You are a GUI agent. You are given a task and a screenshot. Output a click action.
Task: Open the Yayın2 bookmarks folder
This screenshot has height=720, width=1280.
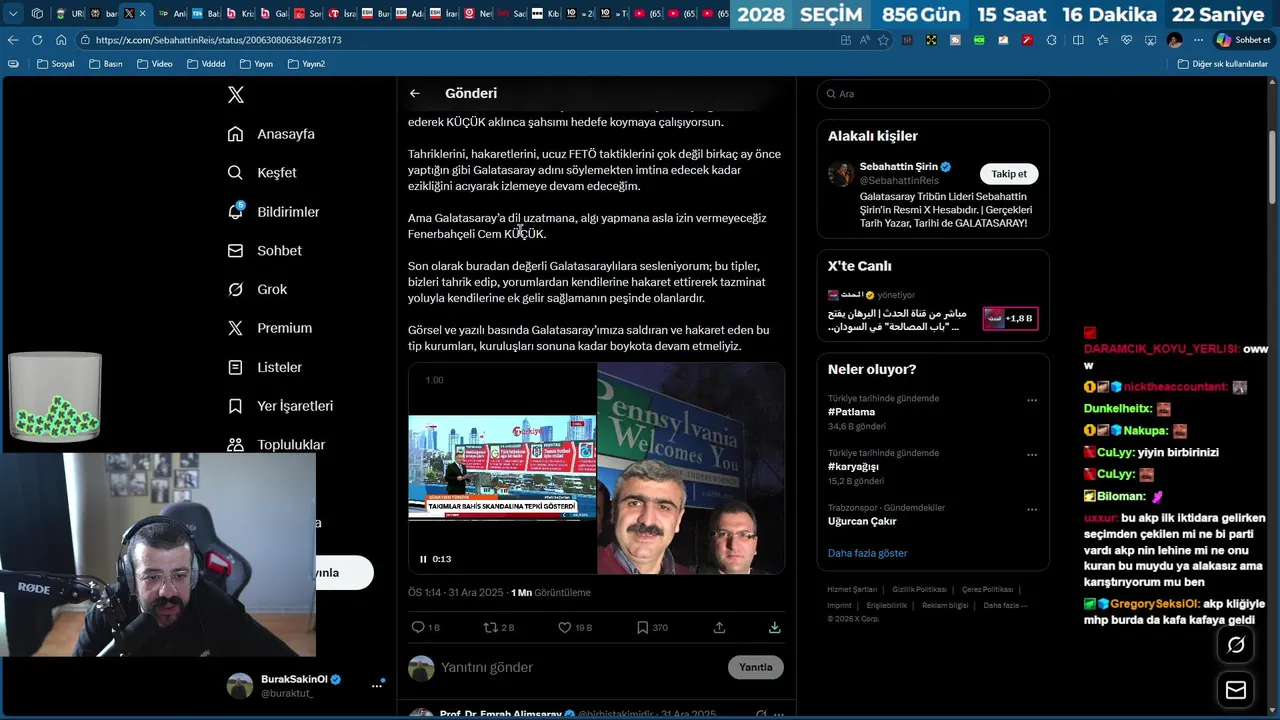coord(306,64)
